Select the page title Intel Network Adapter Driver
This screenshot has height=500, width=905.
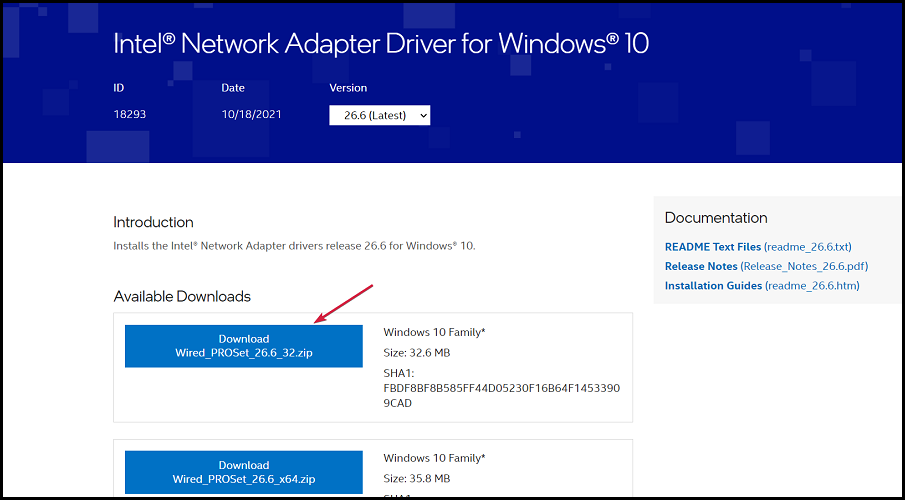[x=381, y=43]
